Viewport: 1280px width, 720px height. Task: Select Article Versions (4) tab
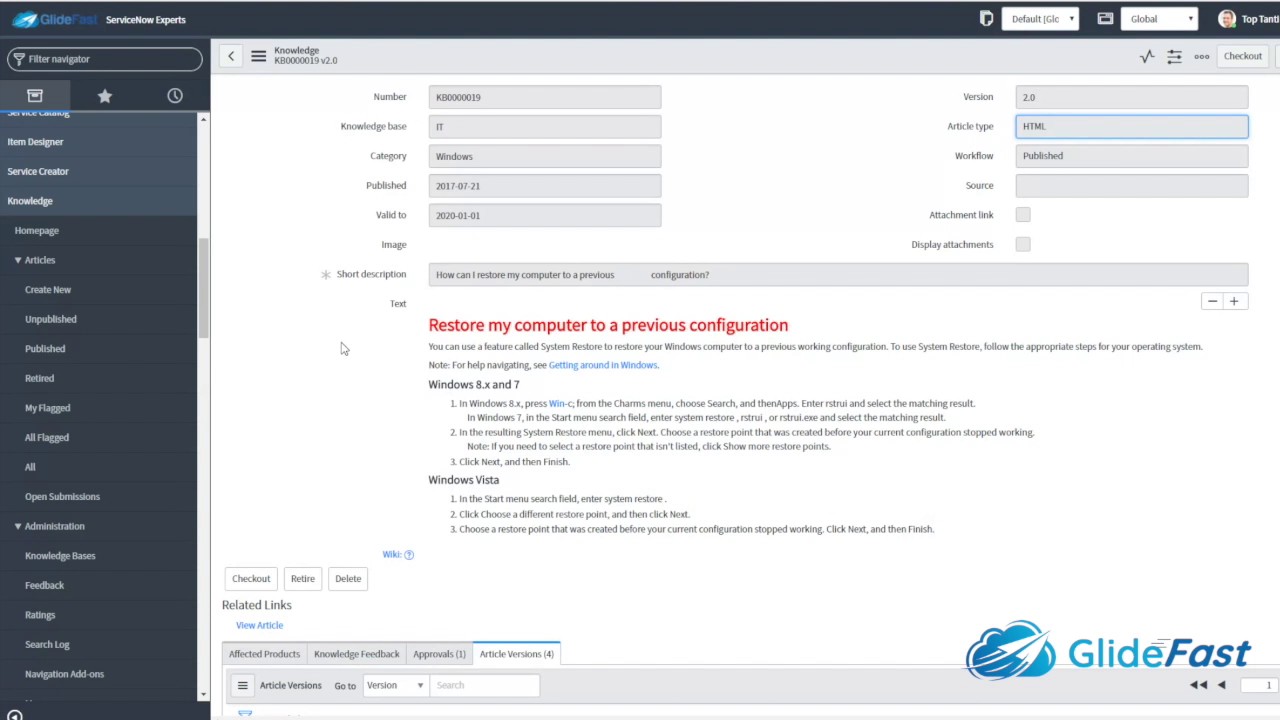click(x=517, y=654)
